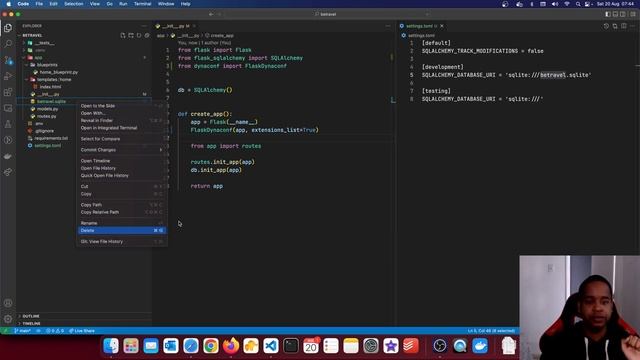Click the Live Share status bar button
Screen dimensions: 640x360
pyautogui.click(x=82, y=331)
